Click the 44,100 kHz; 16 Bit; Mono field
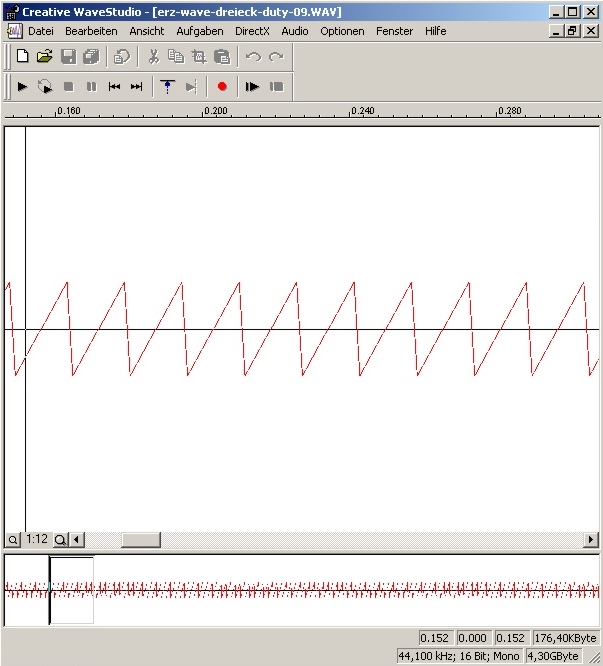 pyautogui.click(x=459, y=656)
